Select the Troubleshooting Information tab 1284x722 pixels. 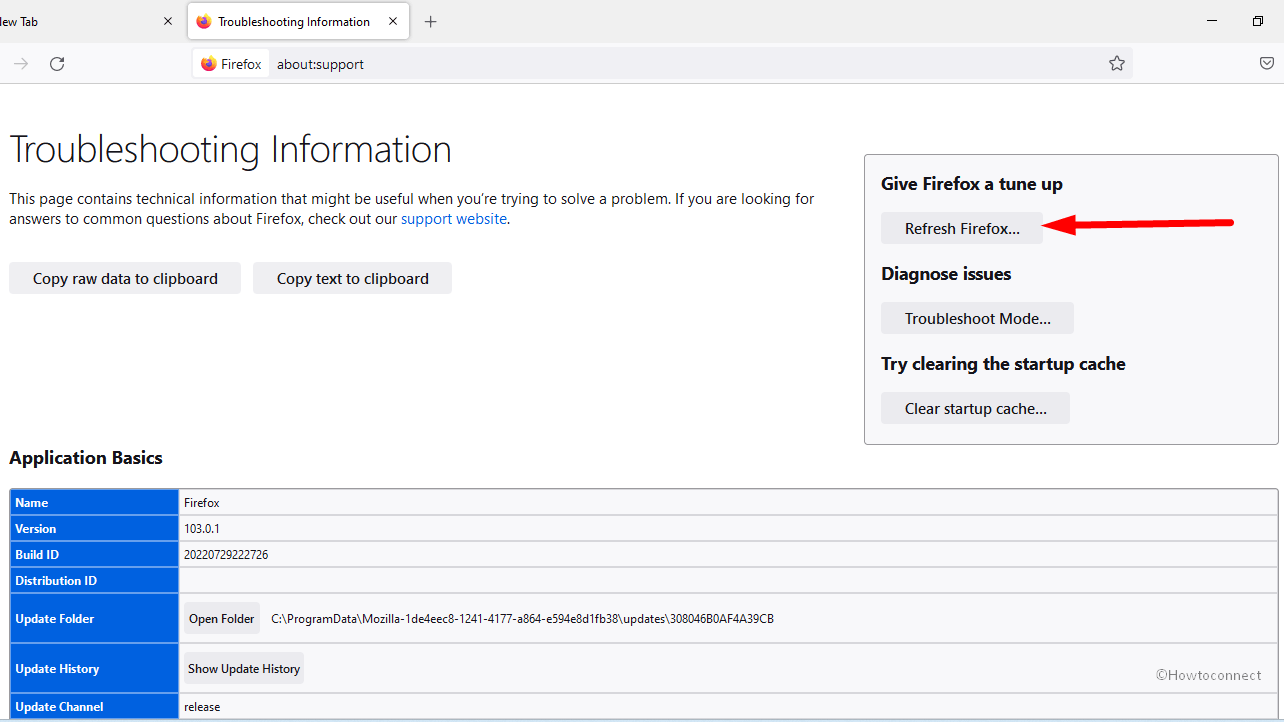tap(298, 21)
